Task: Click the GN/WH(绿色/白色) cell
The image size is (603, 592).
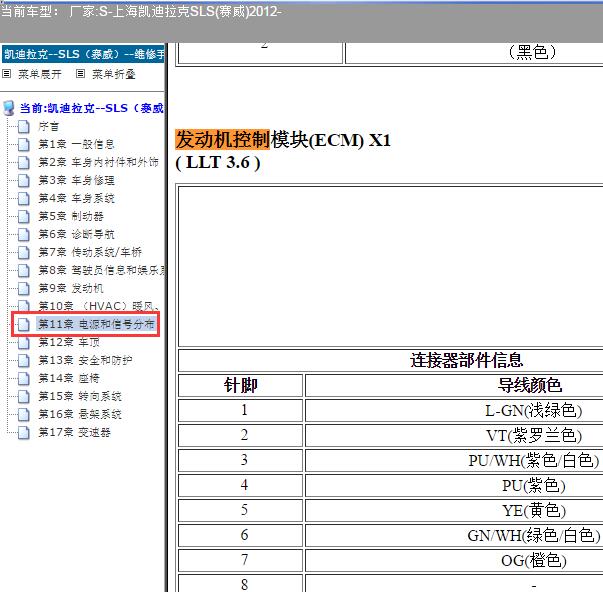Action: [534, 535]
